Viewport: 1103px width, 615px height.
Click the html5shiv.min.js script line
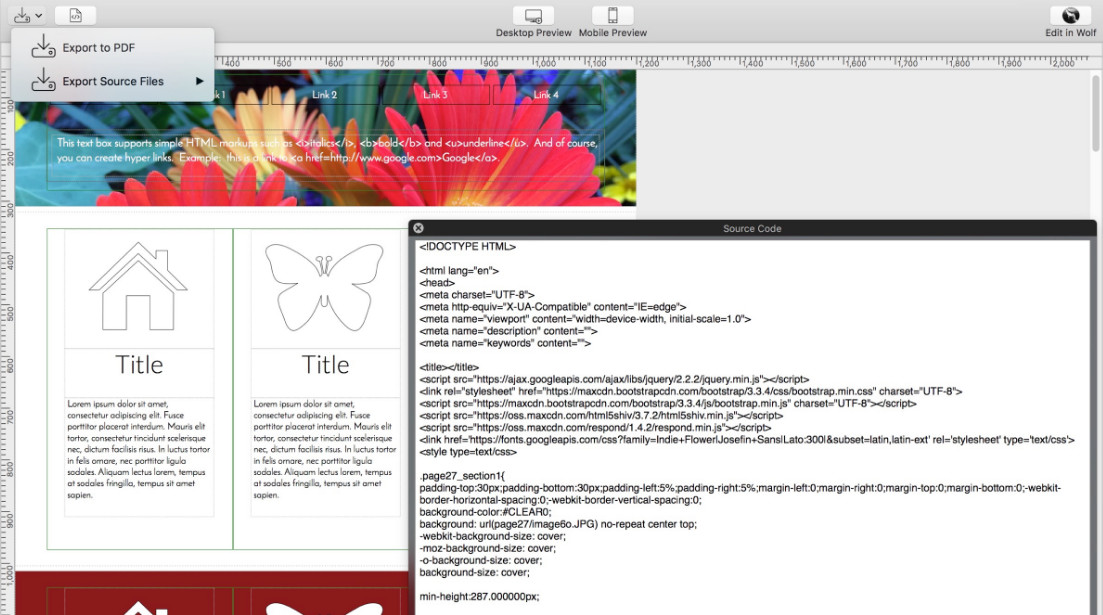[601, 416]
